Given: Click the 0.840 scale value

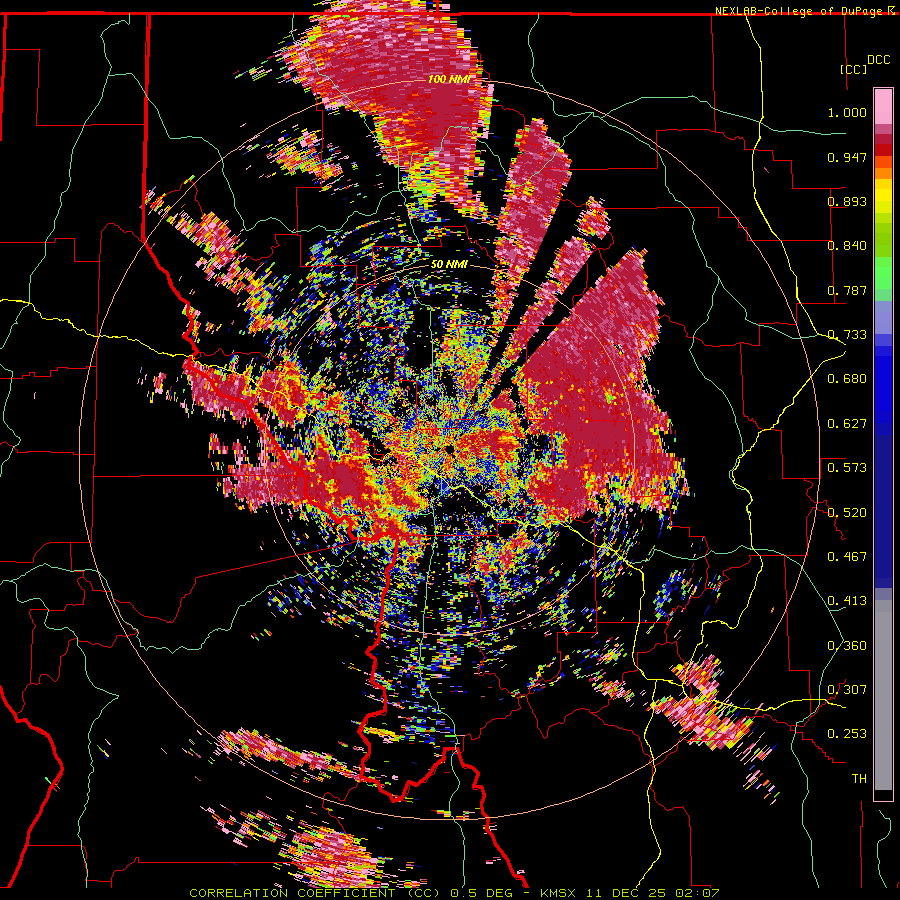Looking at the screenshot, I should click(x=847, y=246).
